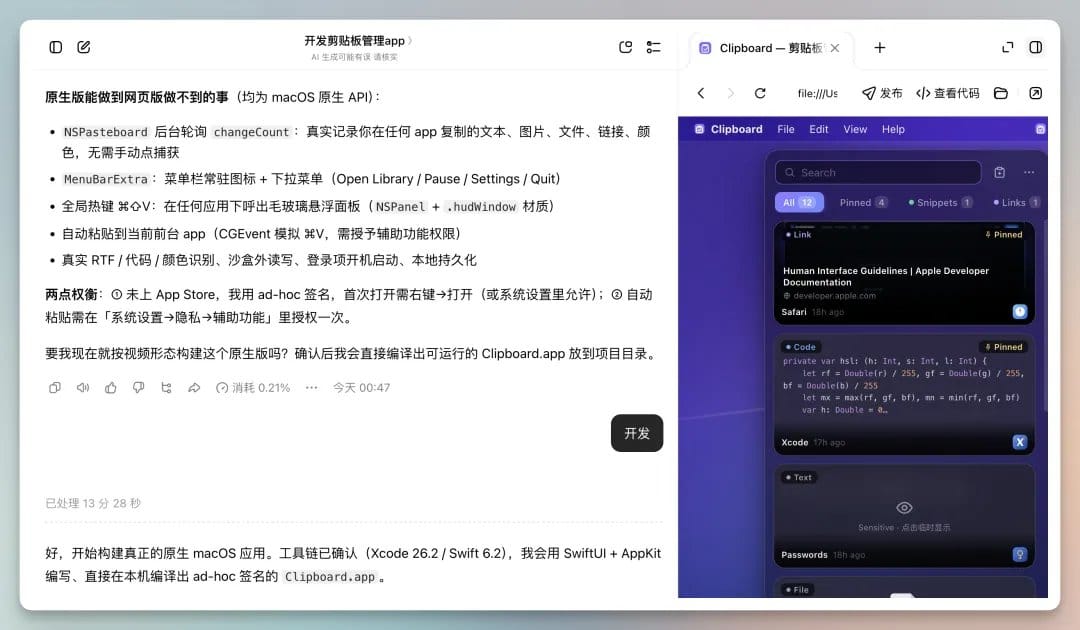
Task: Click the 发布 publish button
Action: [x=882, y=93]
